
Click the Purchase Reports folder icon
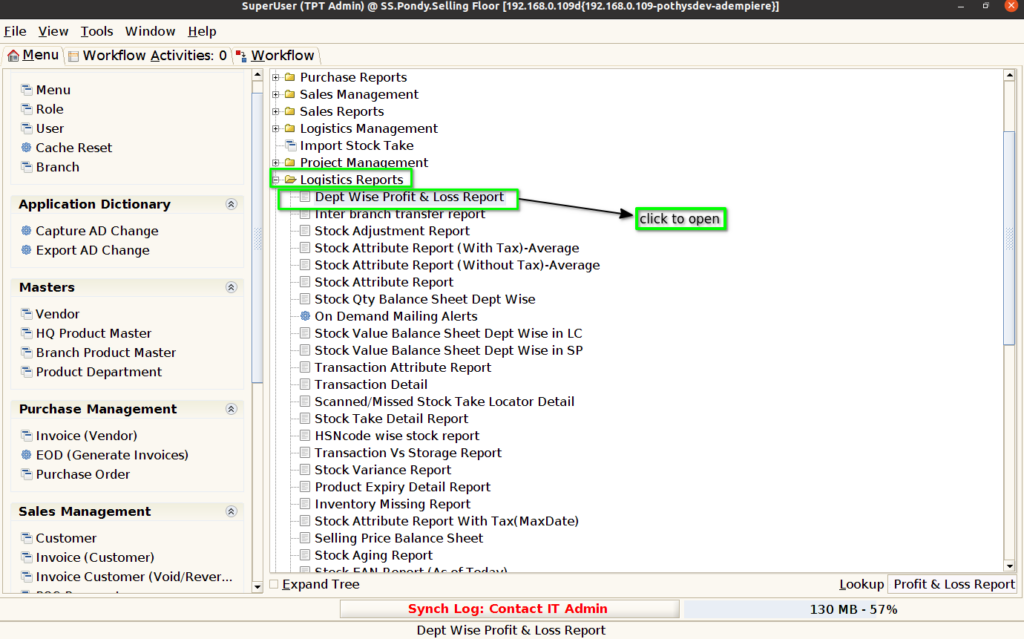tap(290, 77)
